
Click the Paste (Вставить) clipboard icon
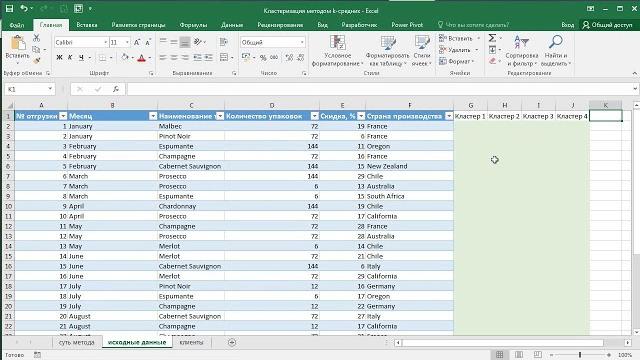click(18, 43)
